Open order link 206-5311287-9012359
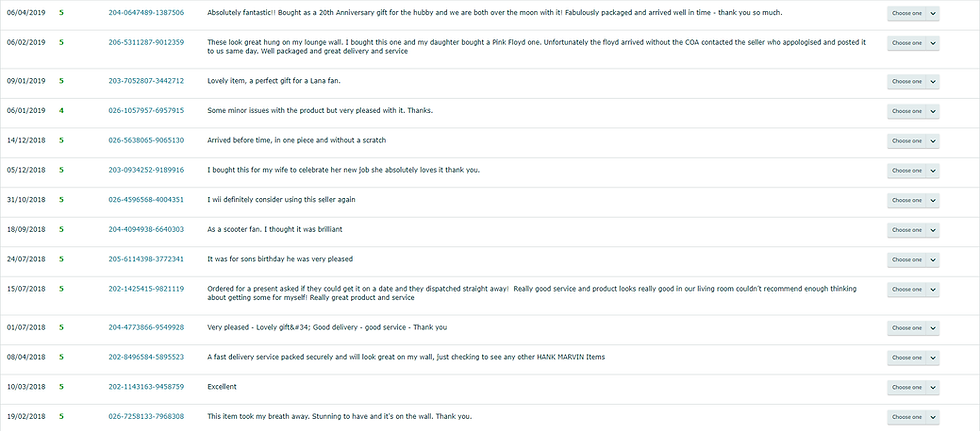The width and height of the screenshot is (980, 431). (146, 42)
